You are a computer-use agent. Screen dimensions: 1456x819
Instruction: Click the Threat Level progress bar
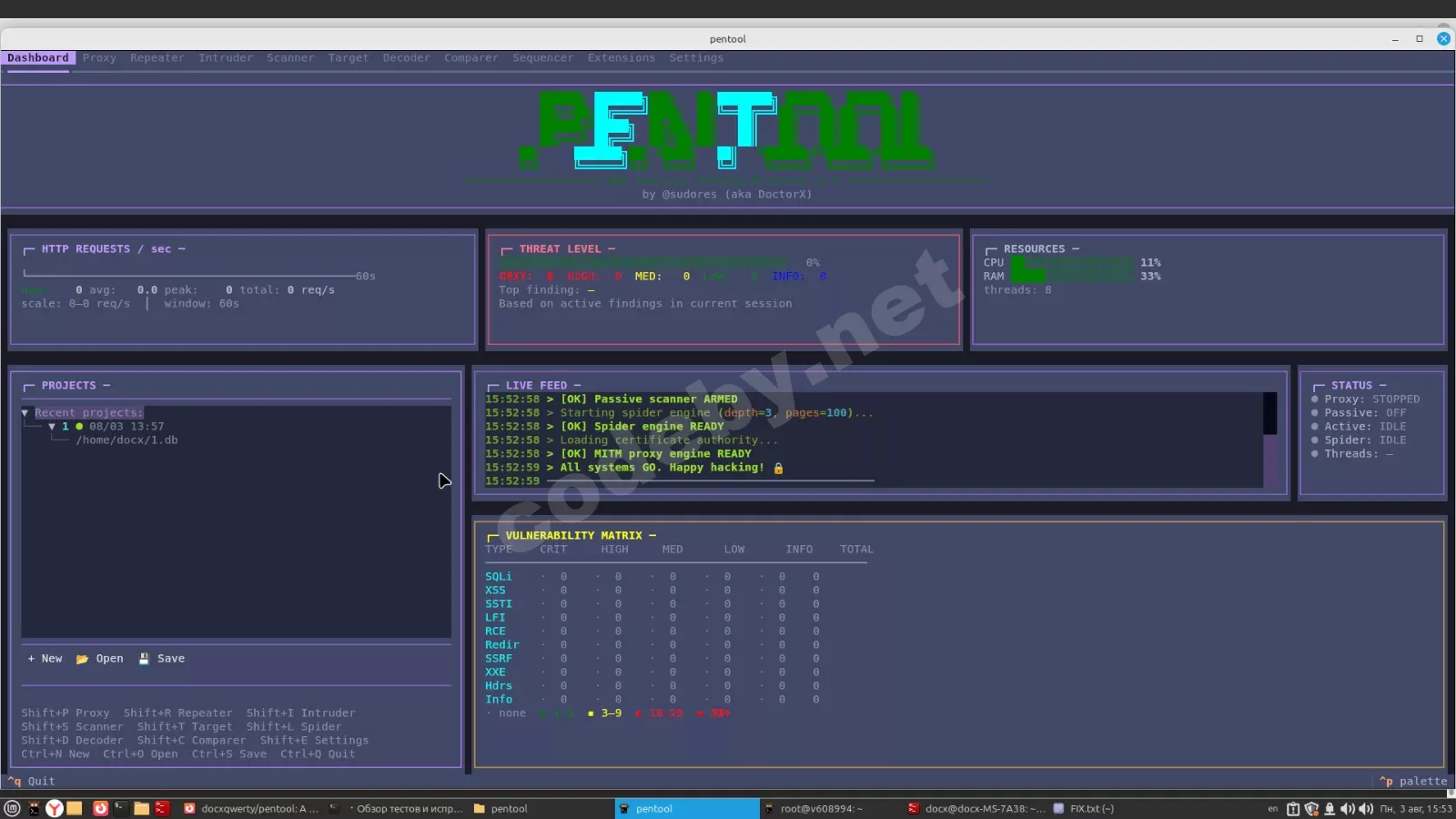click(642, 263)
